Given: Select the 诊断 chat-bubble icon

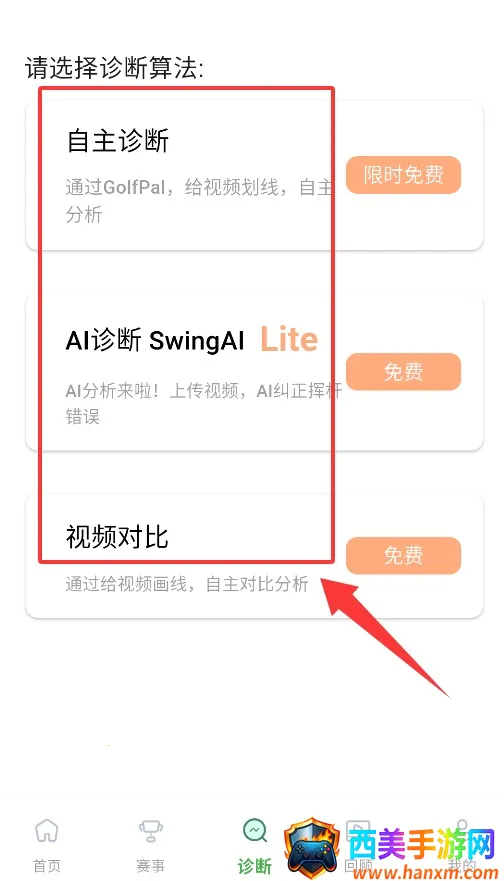Looking at the screenshot, I should point(255,830).
